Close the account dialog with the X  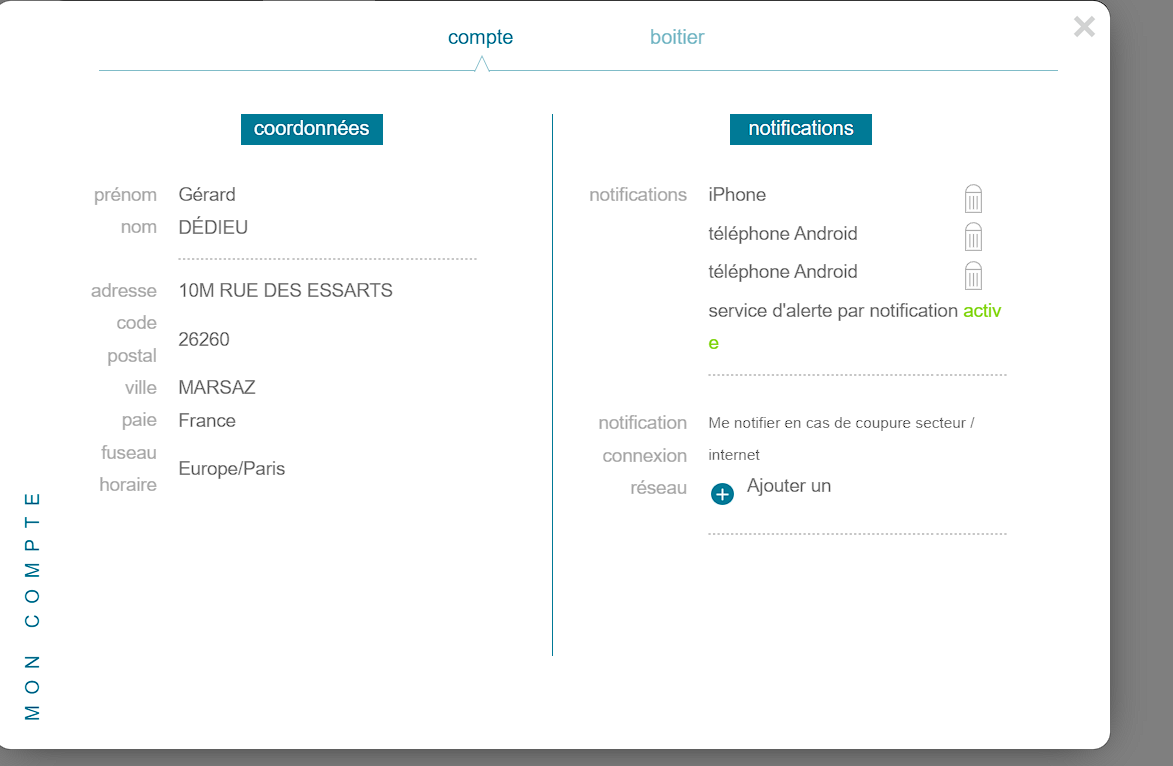[x=1084, y=27]
